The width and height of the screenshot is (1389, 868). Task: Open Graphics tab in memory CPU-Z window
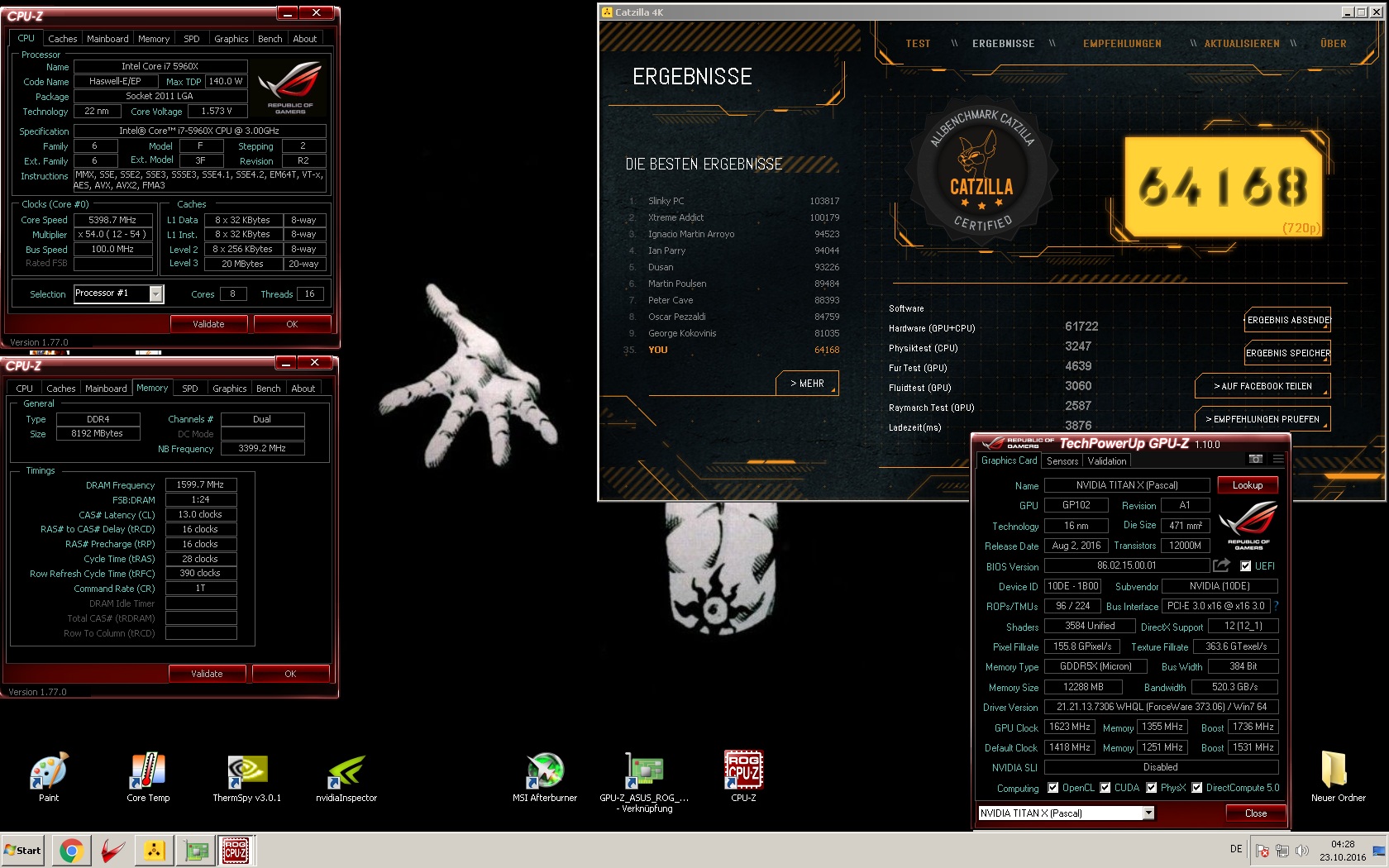pos(229,389)
